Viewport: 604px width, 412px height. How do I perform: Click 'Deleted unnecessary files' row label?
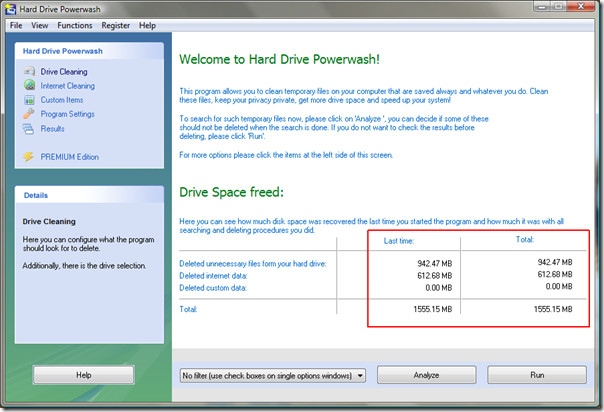[x=253, y=264]
